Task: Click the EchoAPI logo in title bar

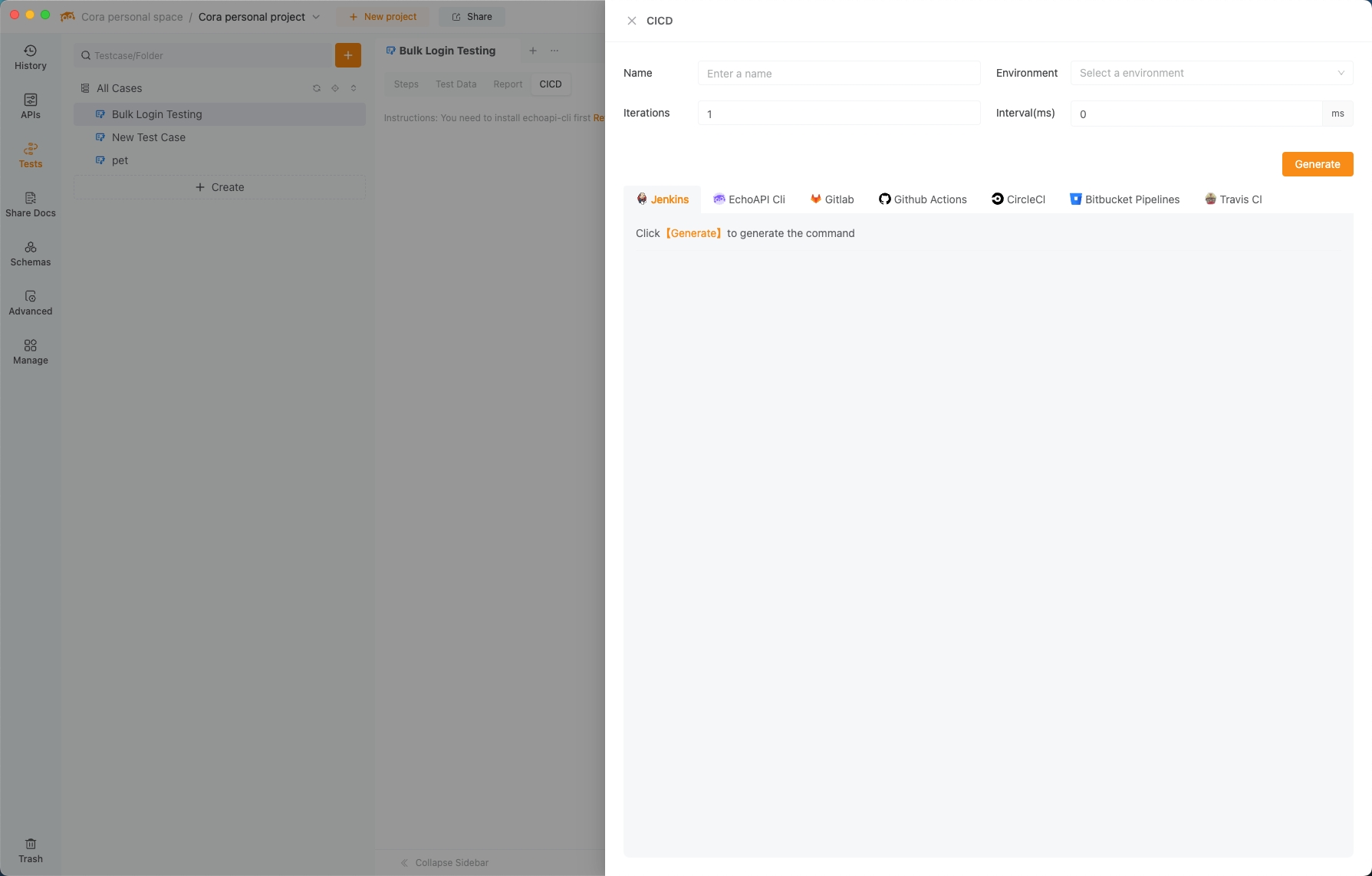Action: click(67, 16)
